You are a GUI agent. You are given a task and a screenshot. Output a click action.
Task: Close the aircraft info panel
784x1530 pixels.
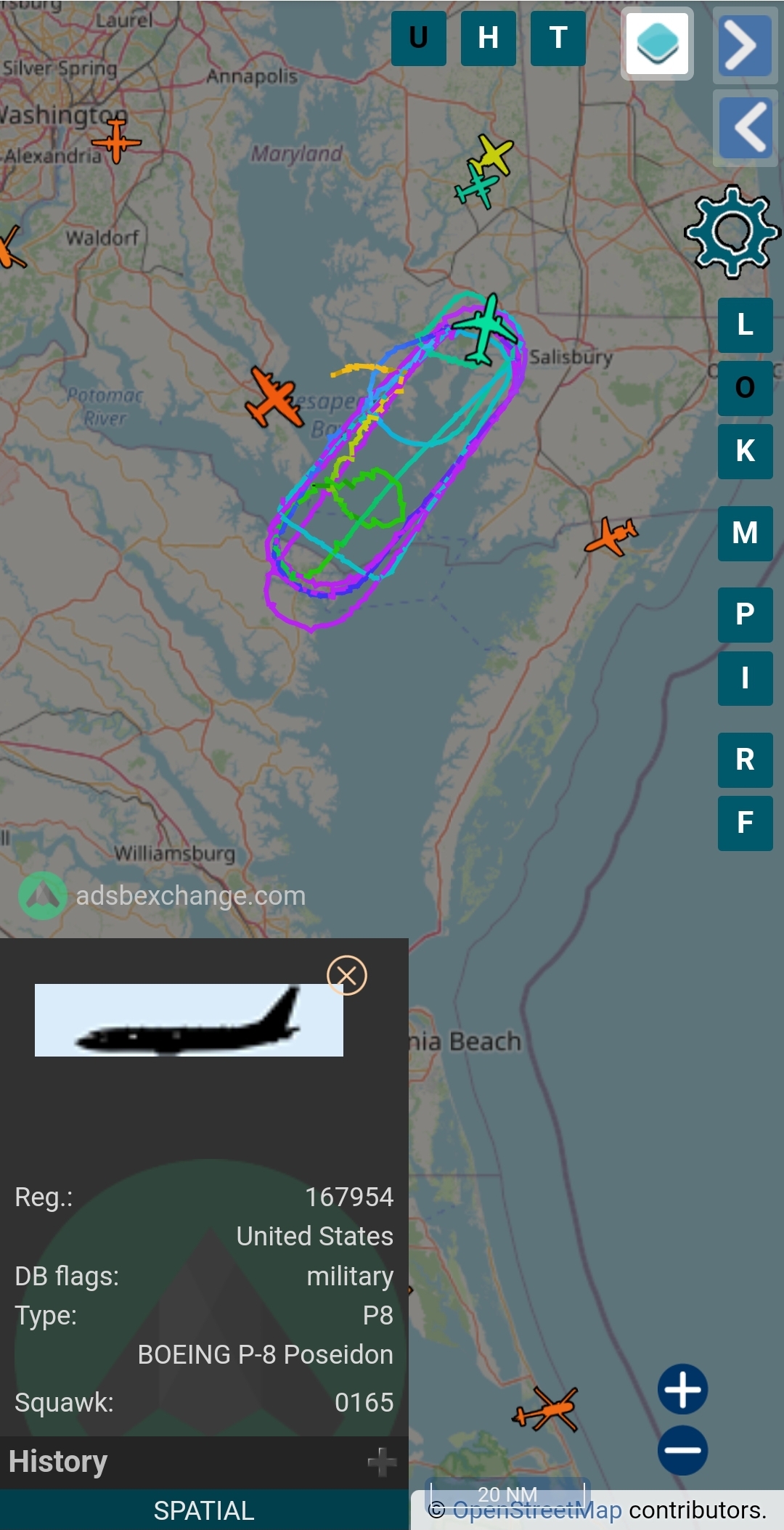[x=347, y=975]
